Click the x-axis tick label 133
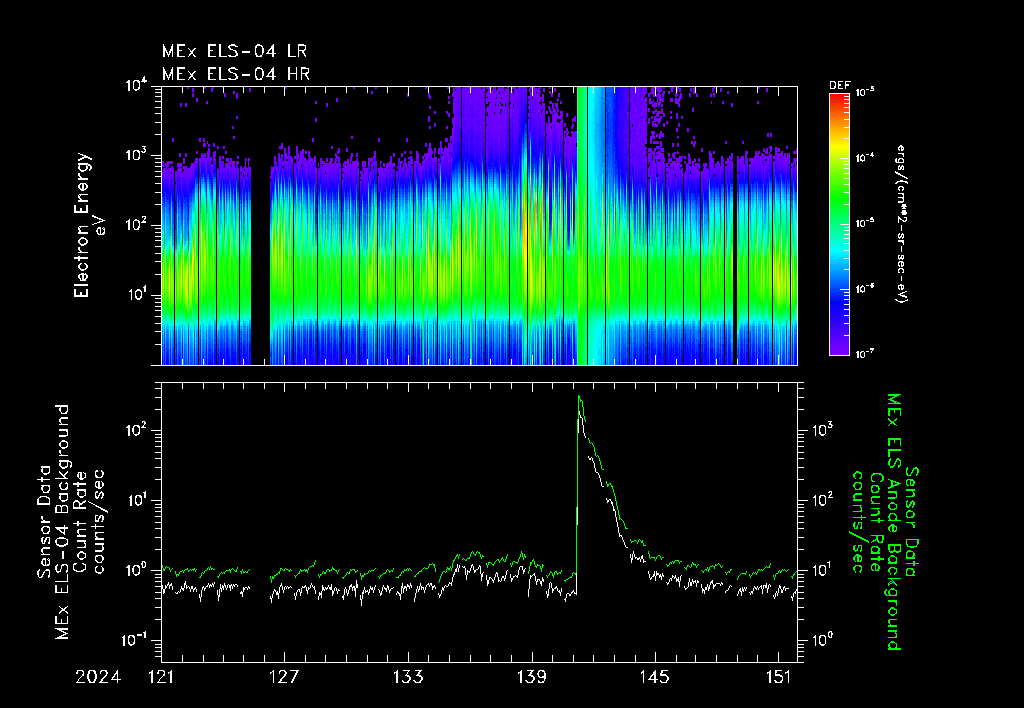This screenshot has width=1024, height=708. coord(408,677)
